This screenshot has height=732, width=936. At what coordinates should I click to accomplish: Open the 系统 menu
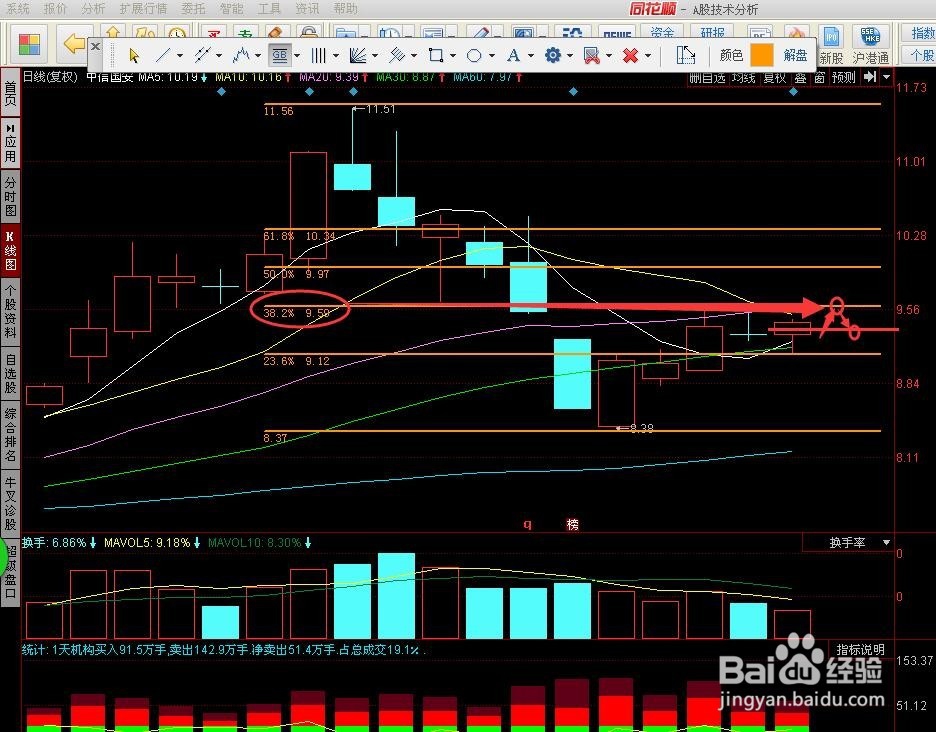pos(17,8)
